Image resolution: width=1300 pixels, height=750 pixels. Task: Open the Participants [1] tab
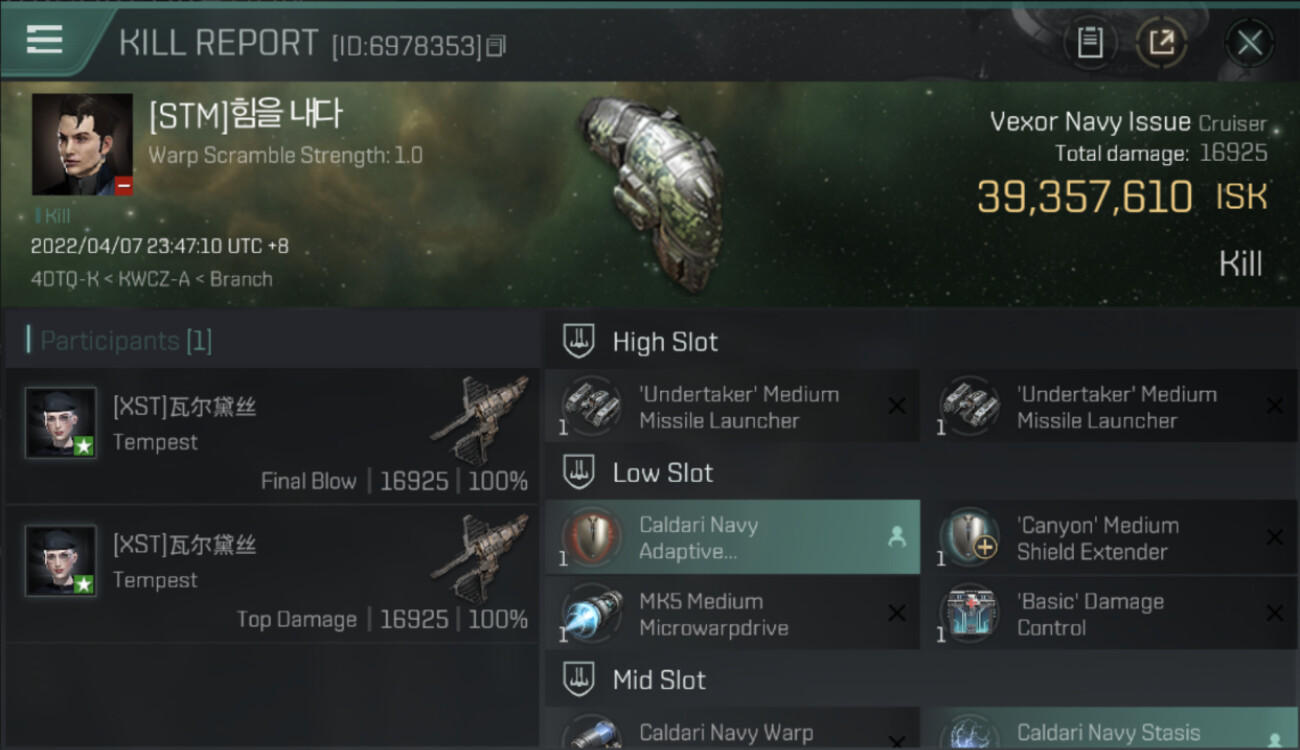point(125,341)
